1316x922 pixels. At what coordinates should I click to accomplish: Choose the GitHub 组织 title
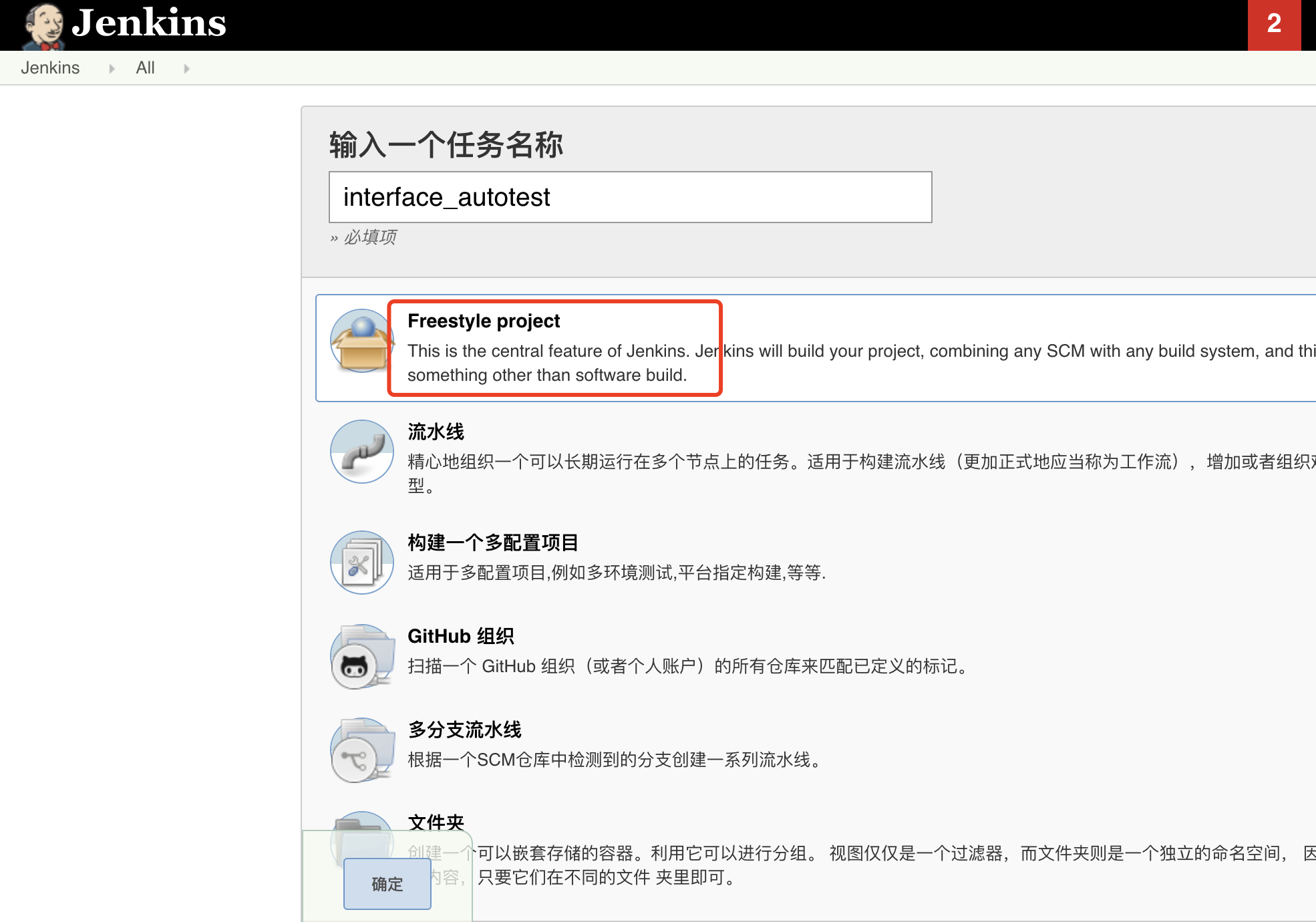pyautogui.click(x=461, y=636)
